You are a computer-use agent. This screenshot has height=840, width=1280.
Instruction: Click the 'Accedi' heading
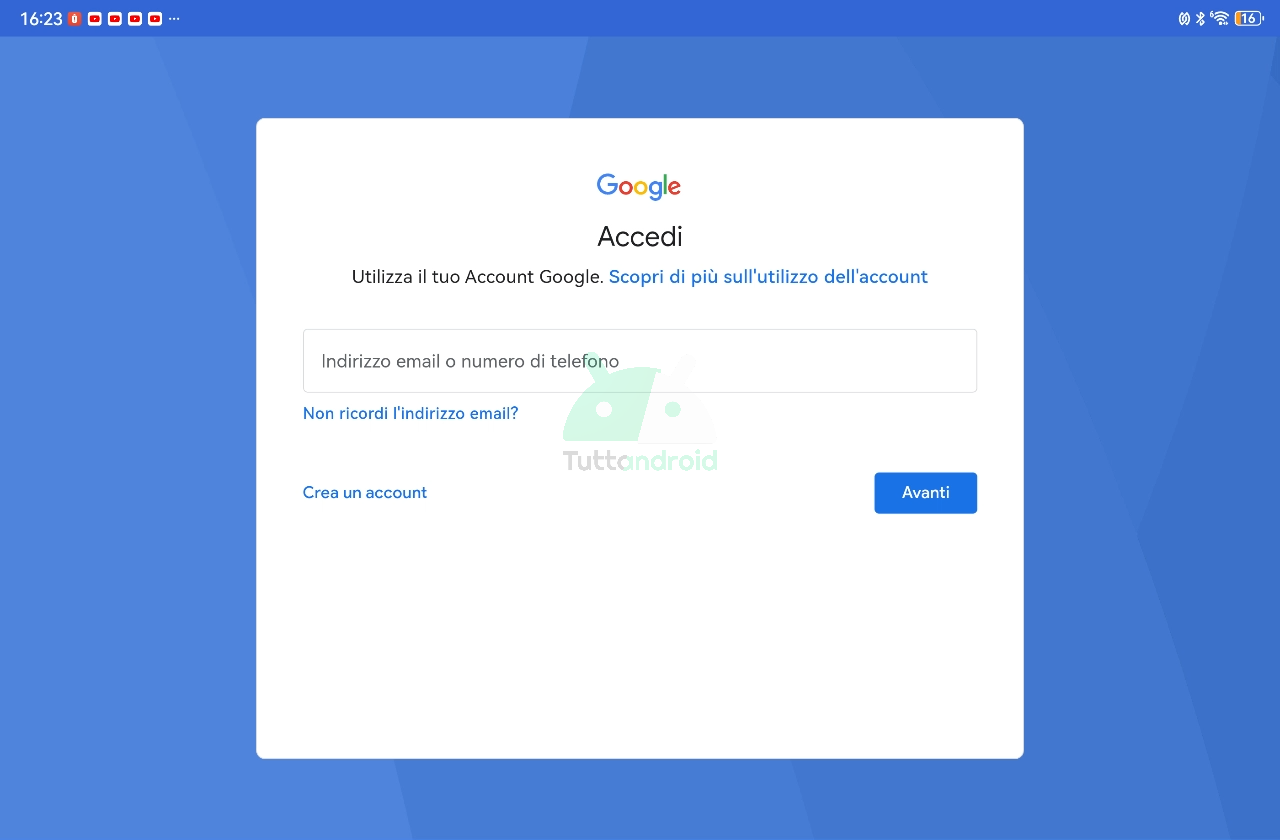pyautogui.click(x=640, y=237)
